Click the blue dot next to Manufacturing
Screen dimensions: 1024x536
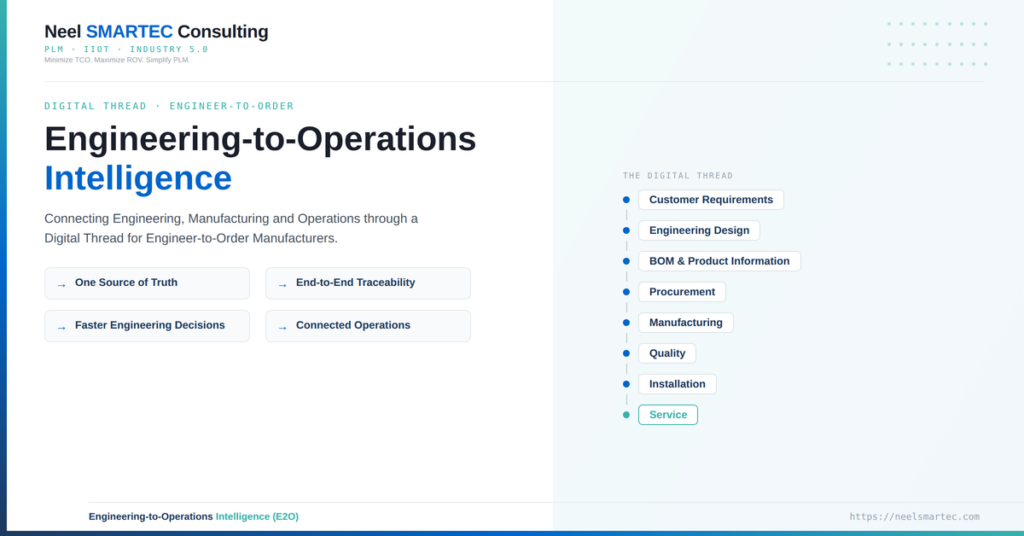(626, 323)
